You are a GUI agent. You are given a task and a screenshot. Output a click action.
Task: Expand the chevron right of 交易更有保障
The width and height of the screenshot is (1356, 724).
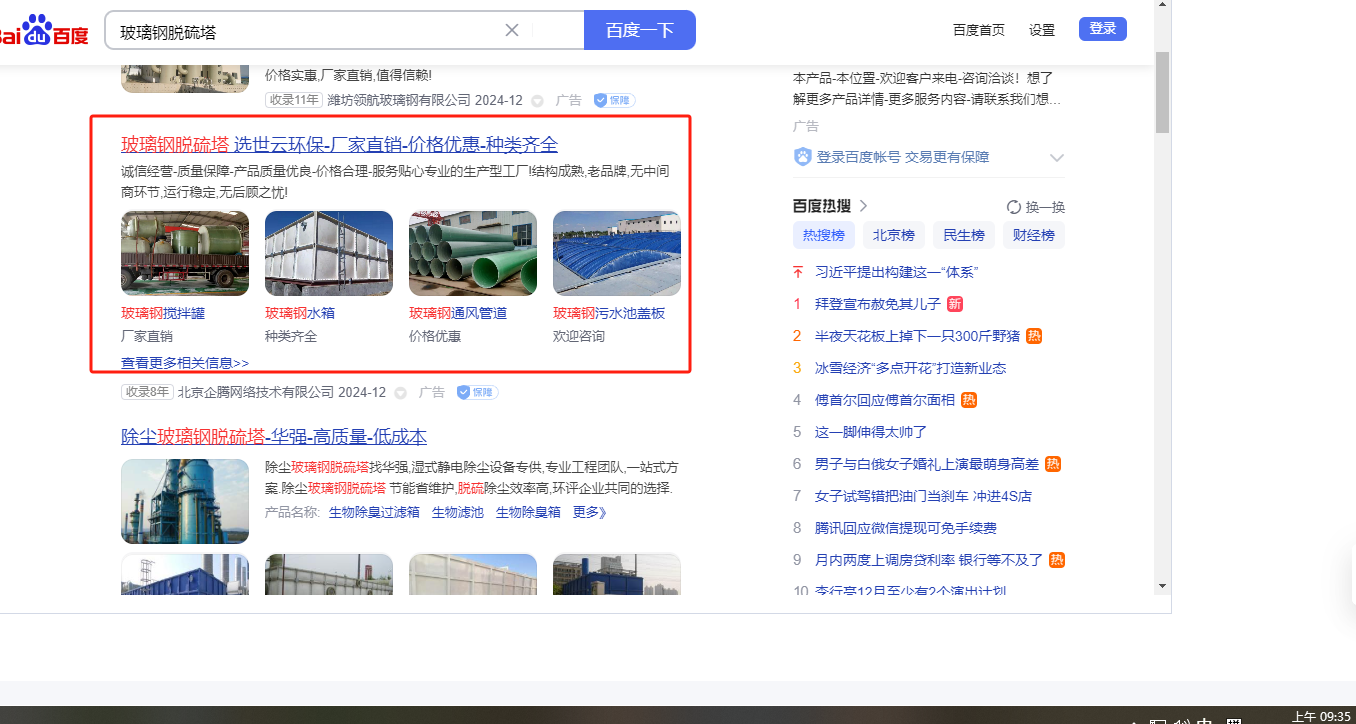(1057, 158)
